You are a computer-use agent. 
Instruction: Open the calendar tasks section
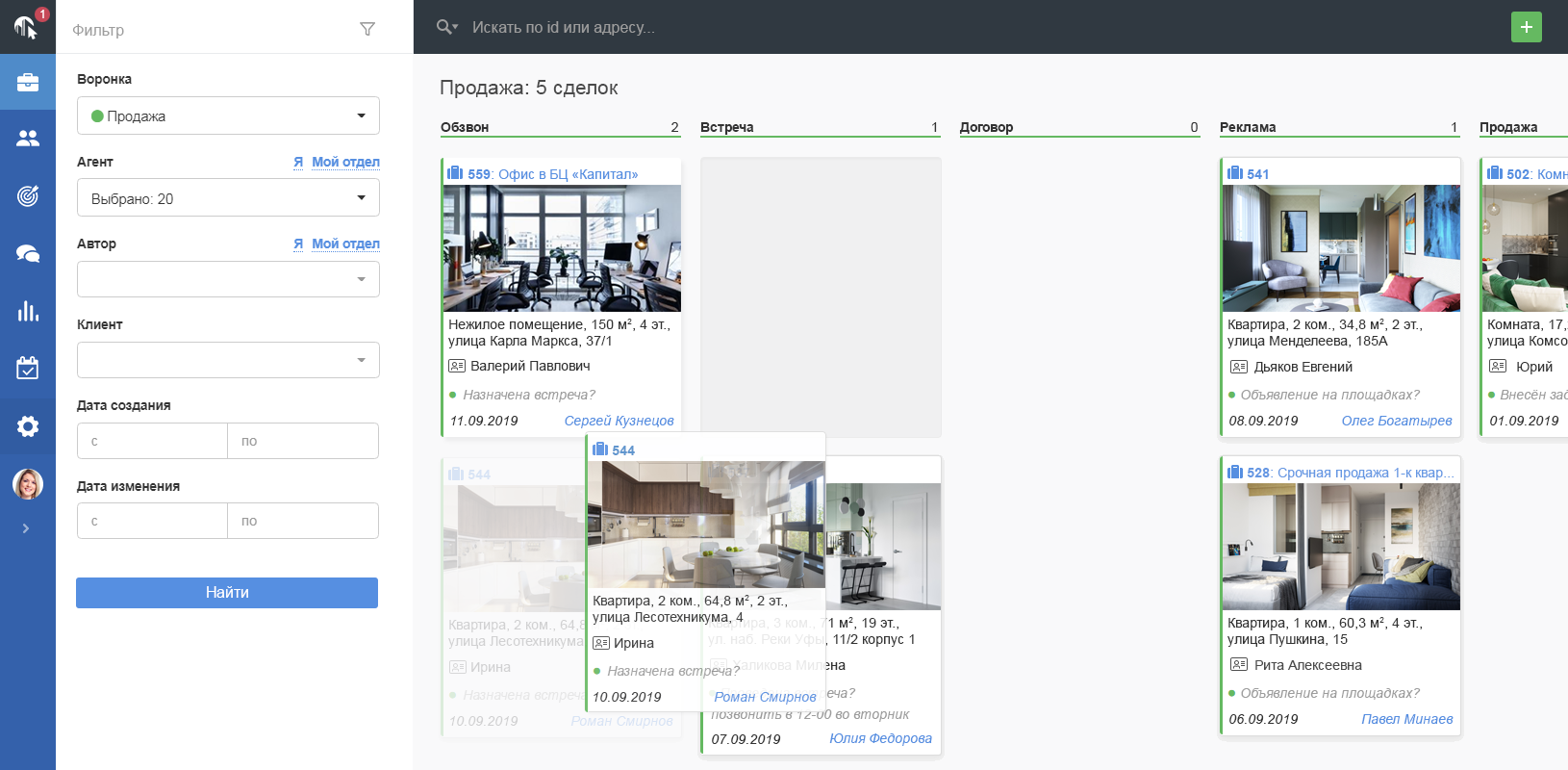(x=28, y=368)
